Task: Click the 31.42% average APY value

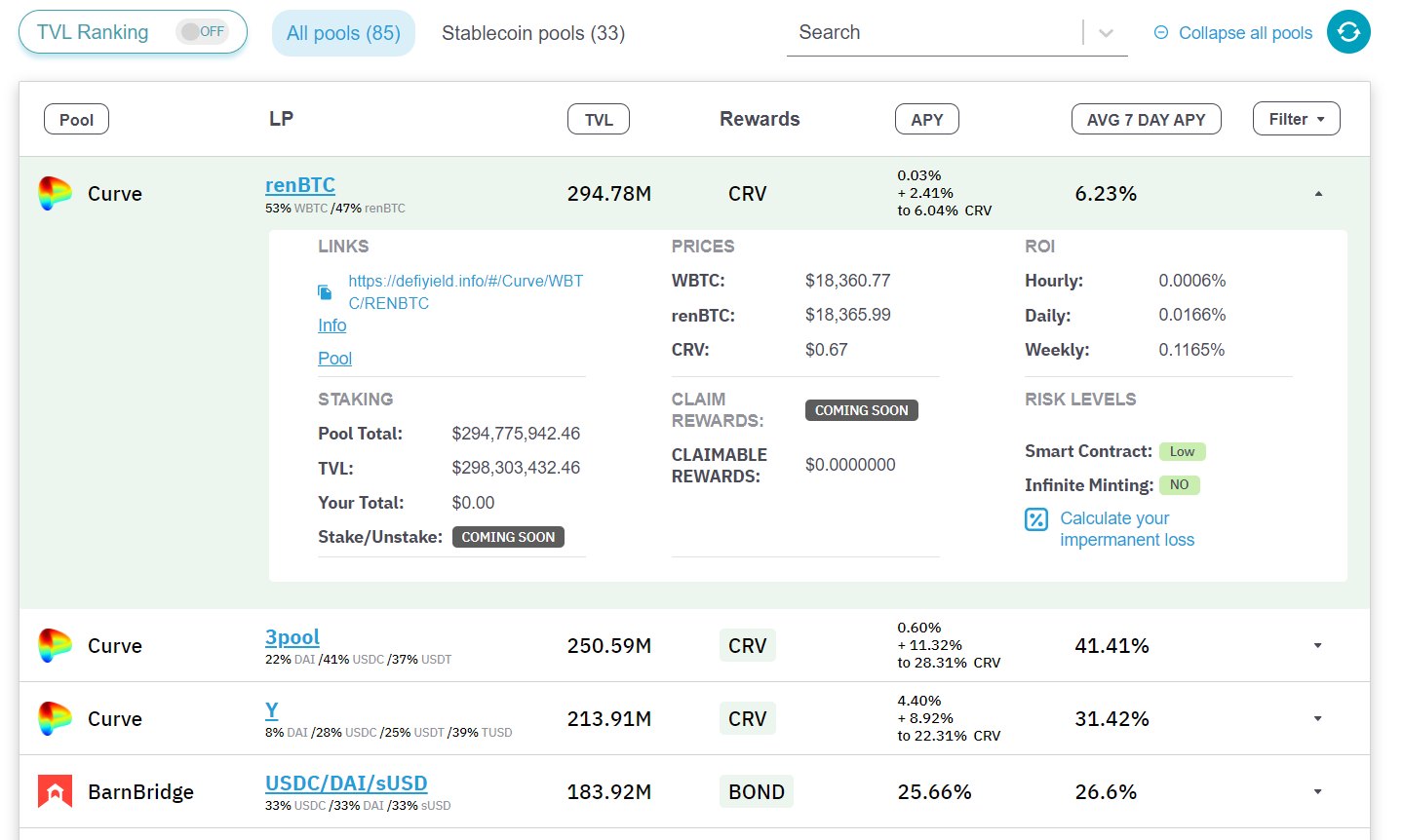Action: coord(1111,719)
